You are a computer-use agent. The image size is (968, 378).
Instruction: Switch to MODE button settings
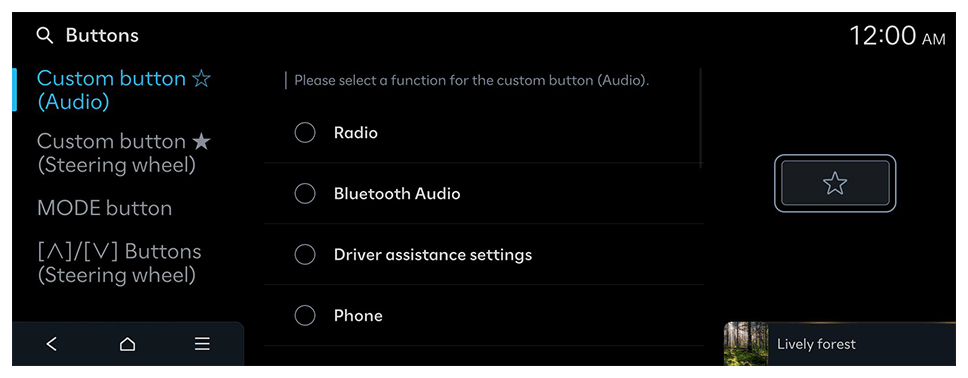[x=104, y=208]
